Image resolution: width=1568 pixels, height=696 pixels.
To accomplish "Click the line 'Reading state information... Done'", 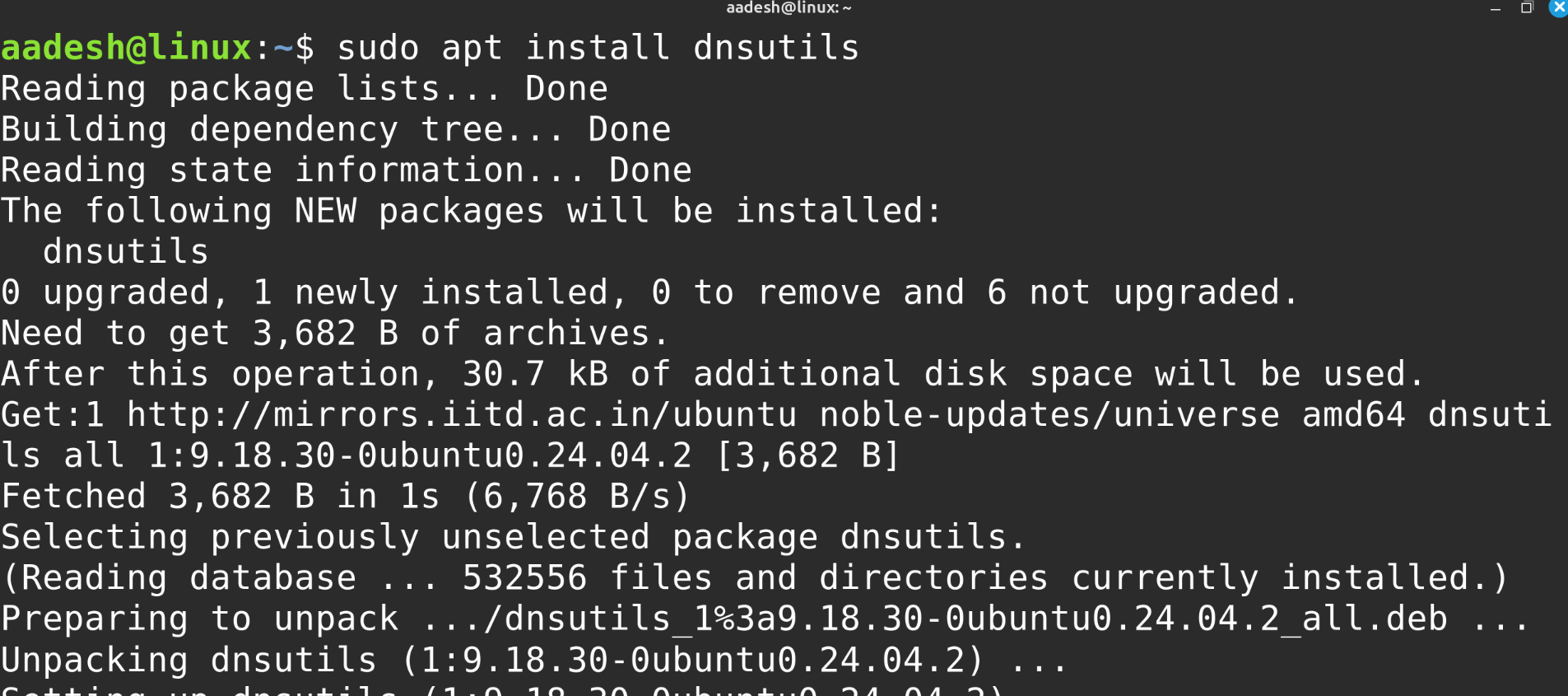I will (346, 169).
